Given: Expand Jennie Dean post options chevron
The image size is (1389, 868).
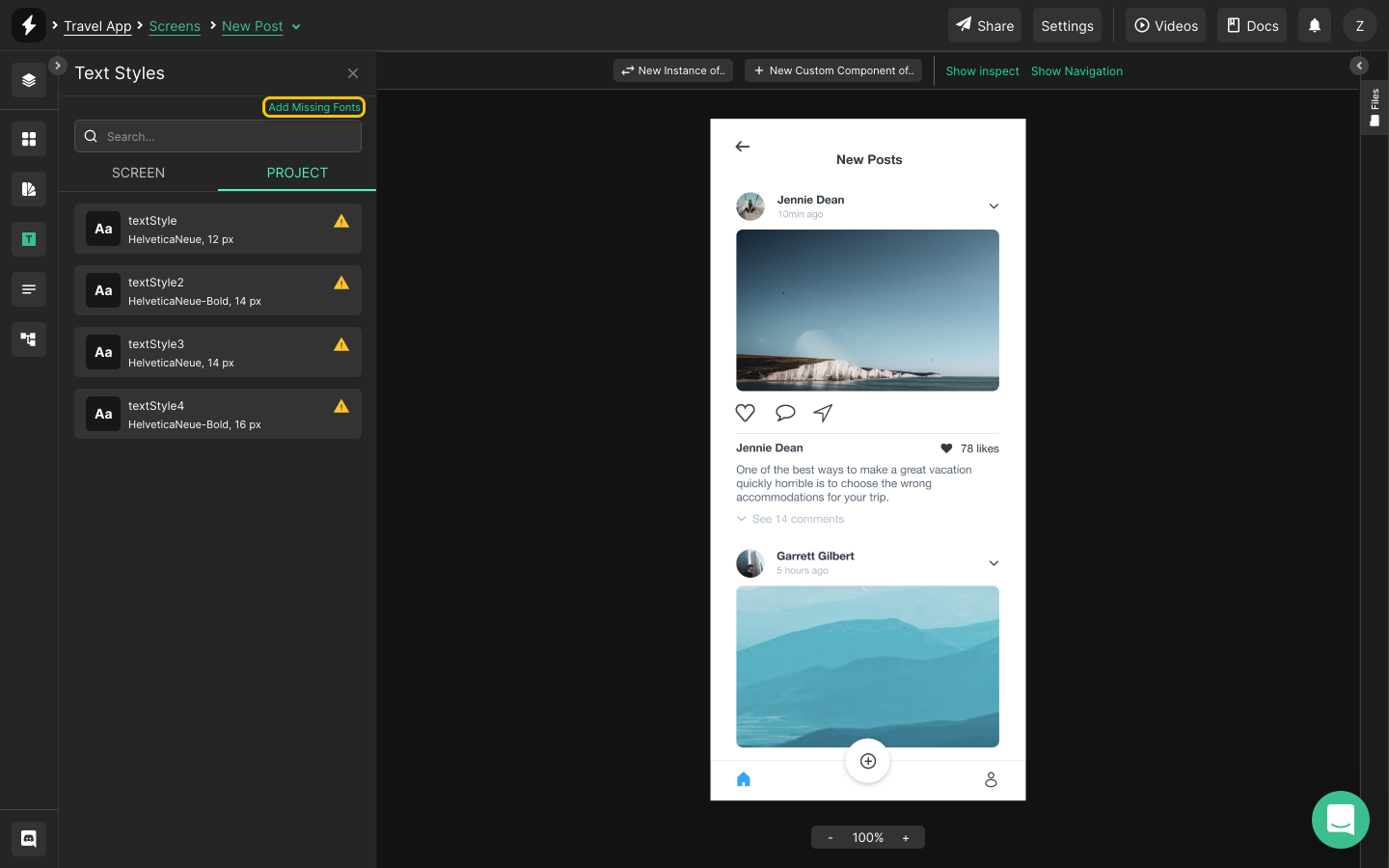Looking at the screenshot, I should click(994, 206).
